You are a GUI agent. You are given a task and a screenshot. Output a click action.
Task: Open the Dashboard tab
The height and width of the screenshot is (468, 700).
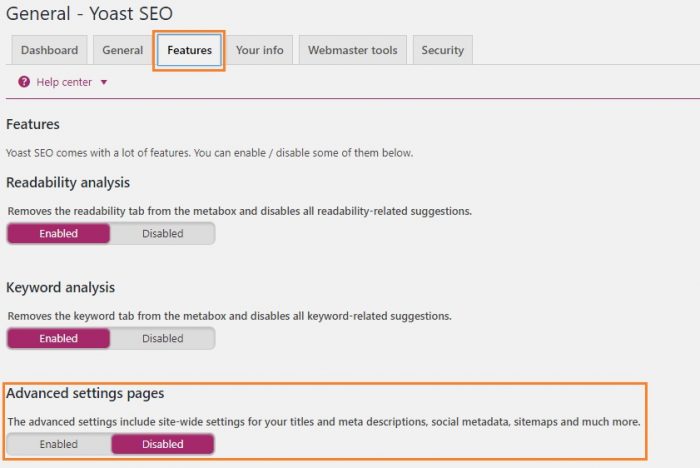click(x=49, y=50)
